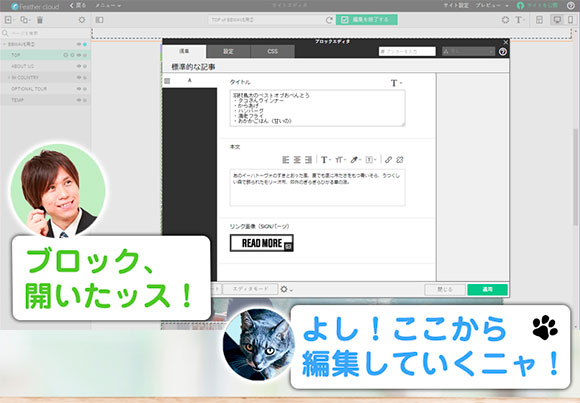
Task: Select the desktop preview icon
Action: 557,20
